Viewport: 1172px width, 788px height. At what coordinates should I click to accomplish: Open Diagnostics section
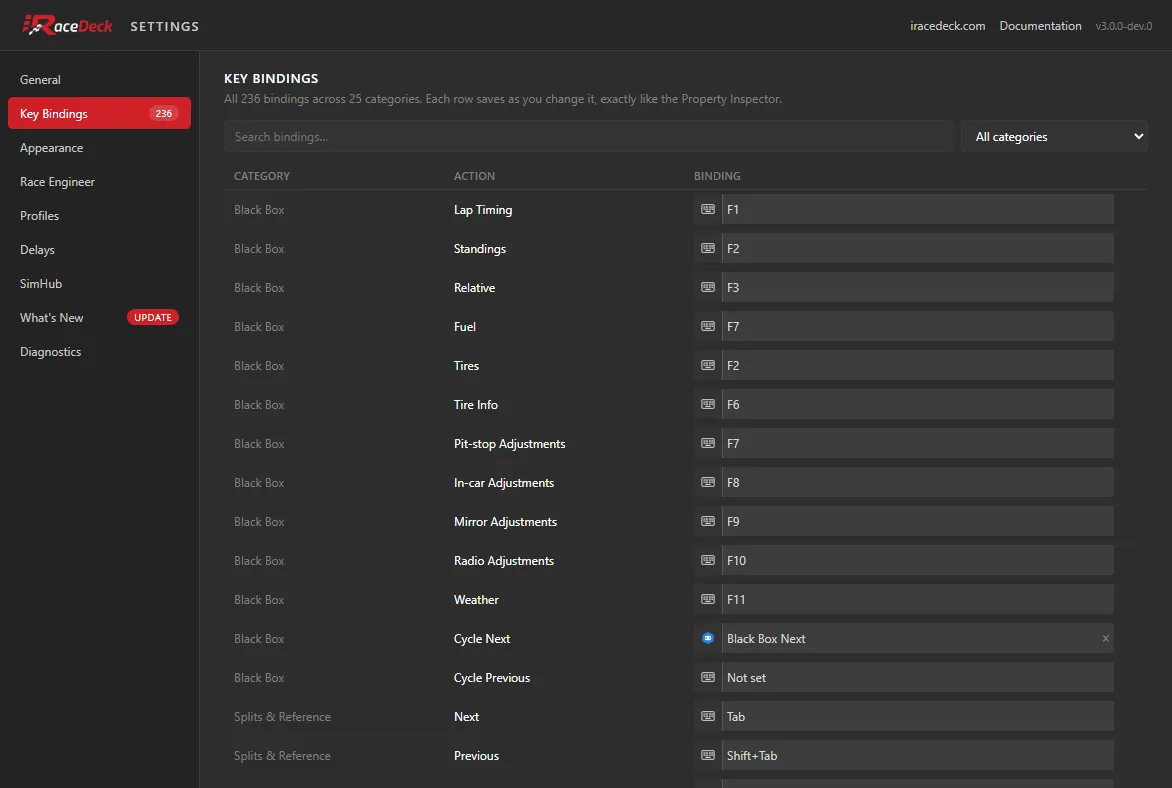(x=99, y=351)
